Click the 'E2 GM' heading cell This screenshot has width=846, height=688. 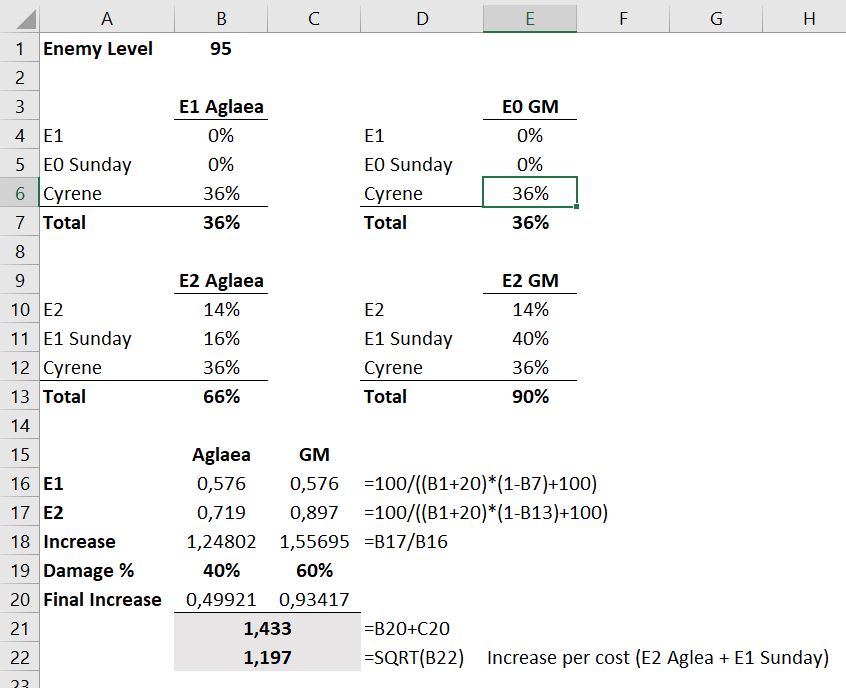(530, 281)
